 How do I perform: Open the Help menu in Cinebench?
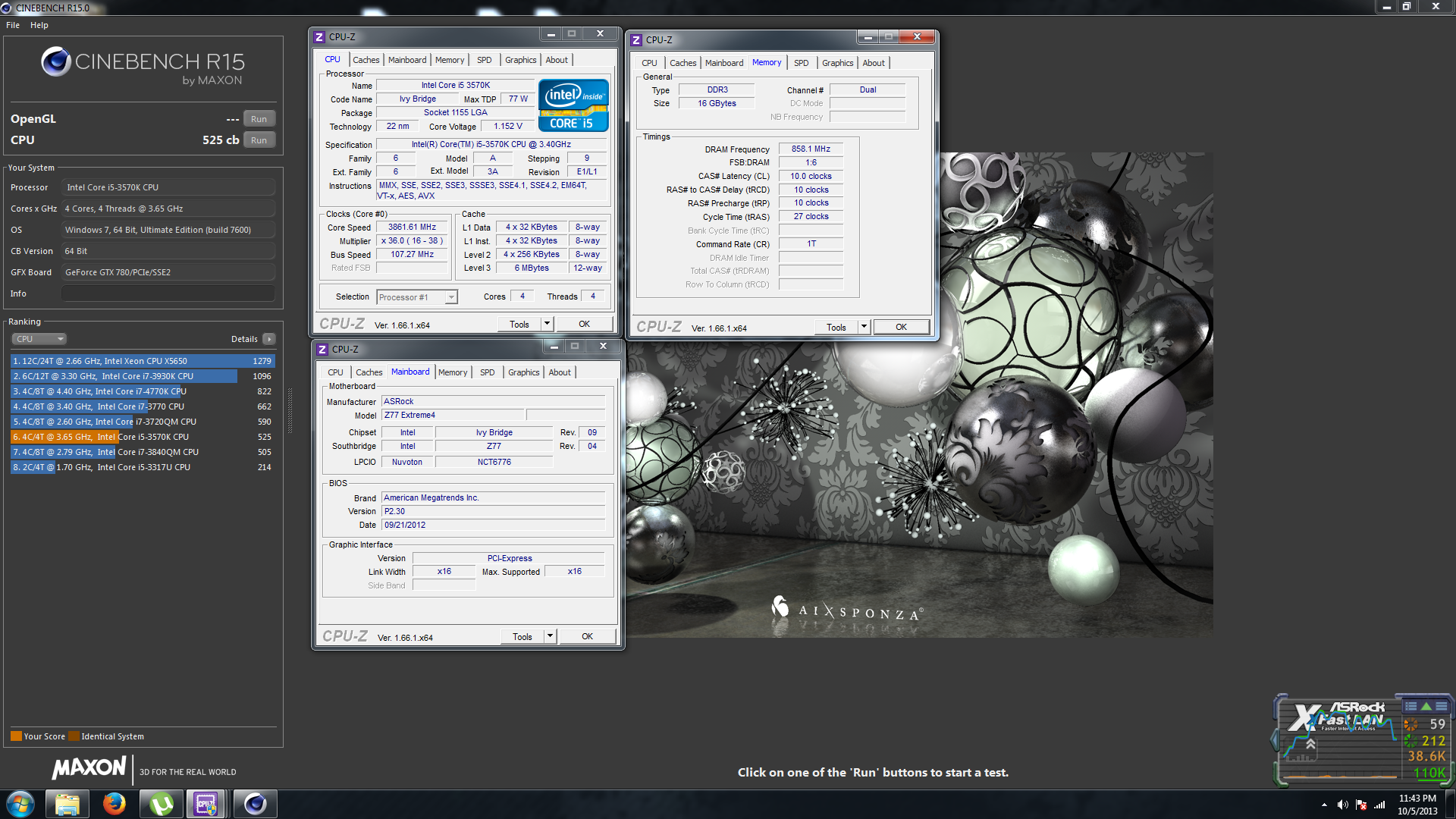click(x=39, y=25)
